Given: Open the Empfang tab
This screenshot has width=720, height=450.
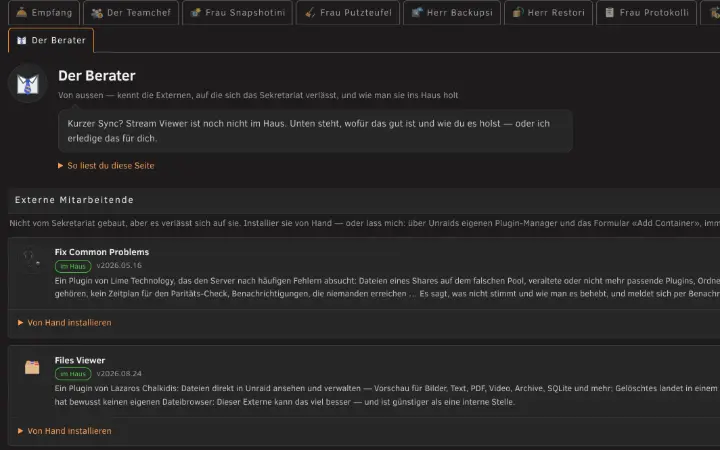Looking at the screenshot, I should coord(44,12).
